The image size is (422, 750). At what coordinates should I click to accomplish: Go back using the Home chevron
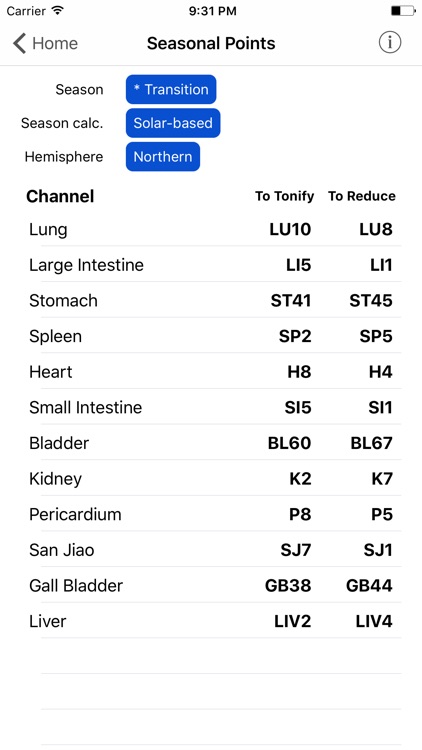(44, 43)
